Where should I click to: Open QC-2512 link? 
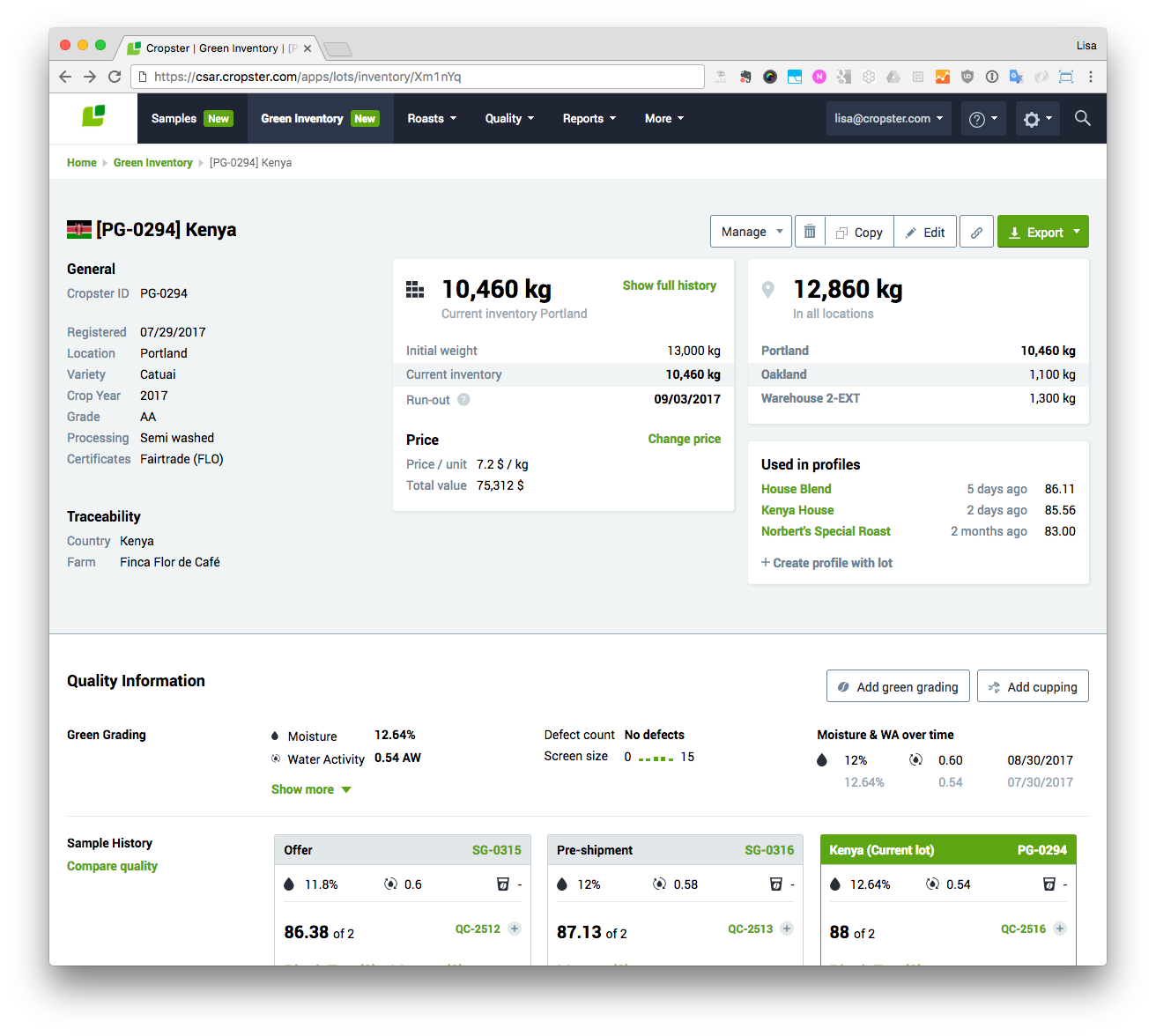tap(478, 929)
